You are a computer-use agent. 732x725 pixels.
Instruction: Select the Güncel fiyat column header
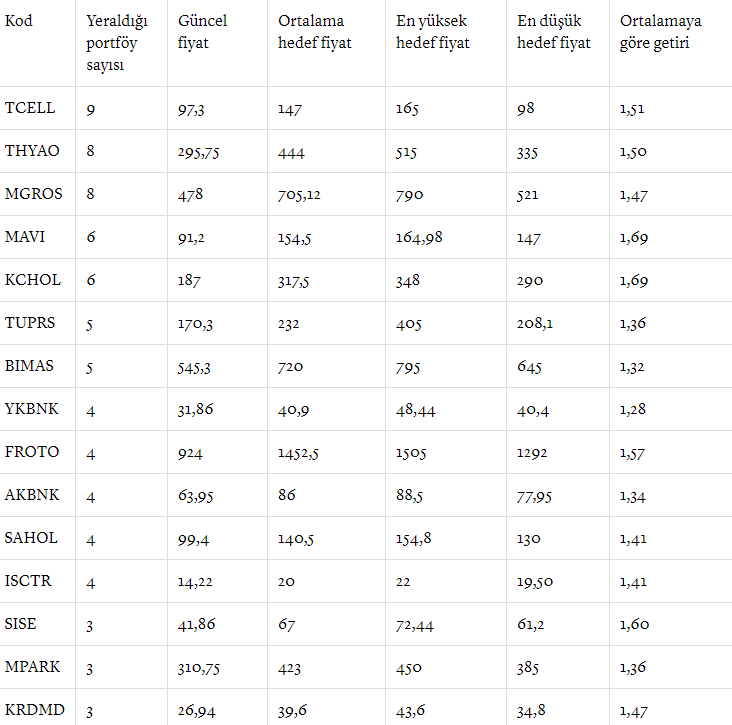(x=202, y=32)
